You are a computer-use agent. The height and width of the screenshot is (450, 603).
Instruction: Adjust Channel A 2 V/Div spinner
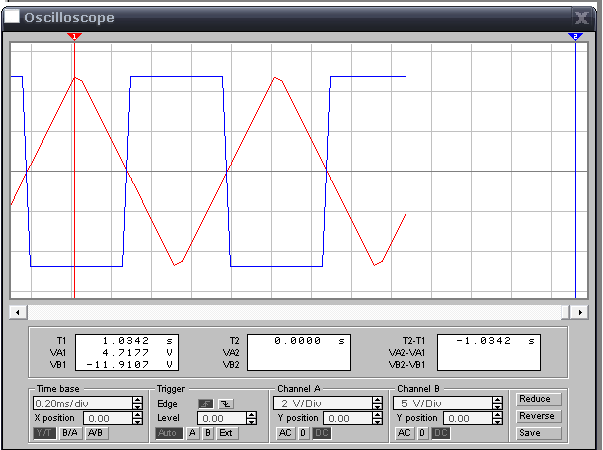coord(377,403)
